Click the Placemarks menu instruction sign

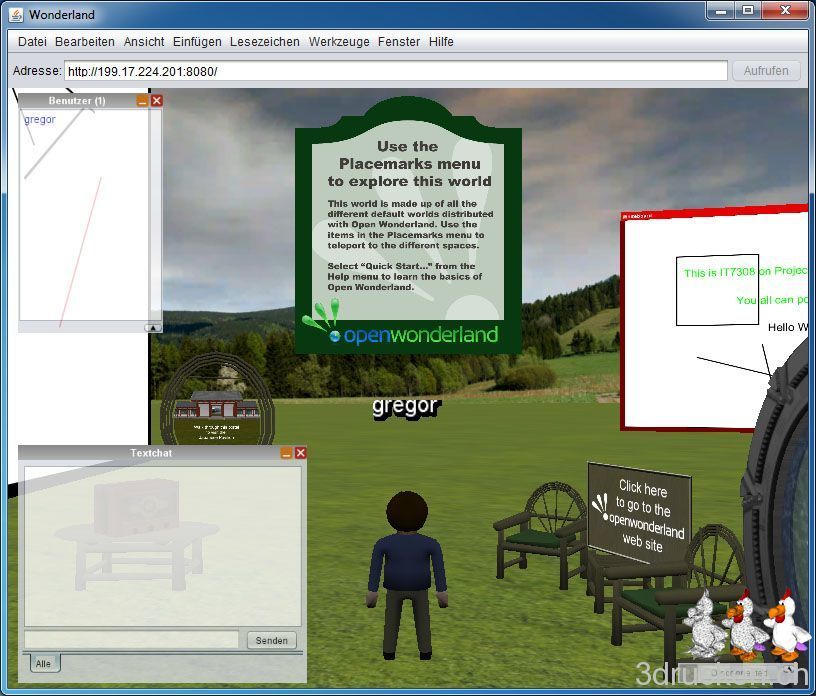[x=408, y=225]
